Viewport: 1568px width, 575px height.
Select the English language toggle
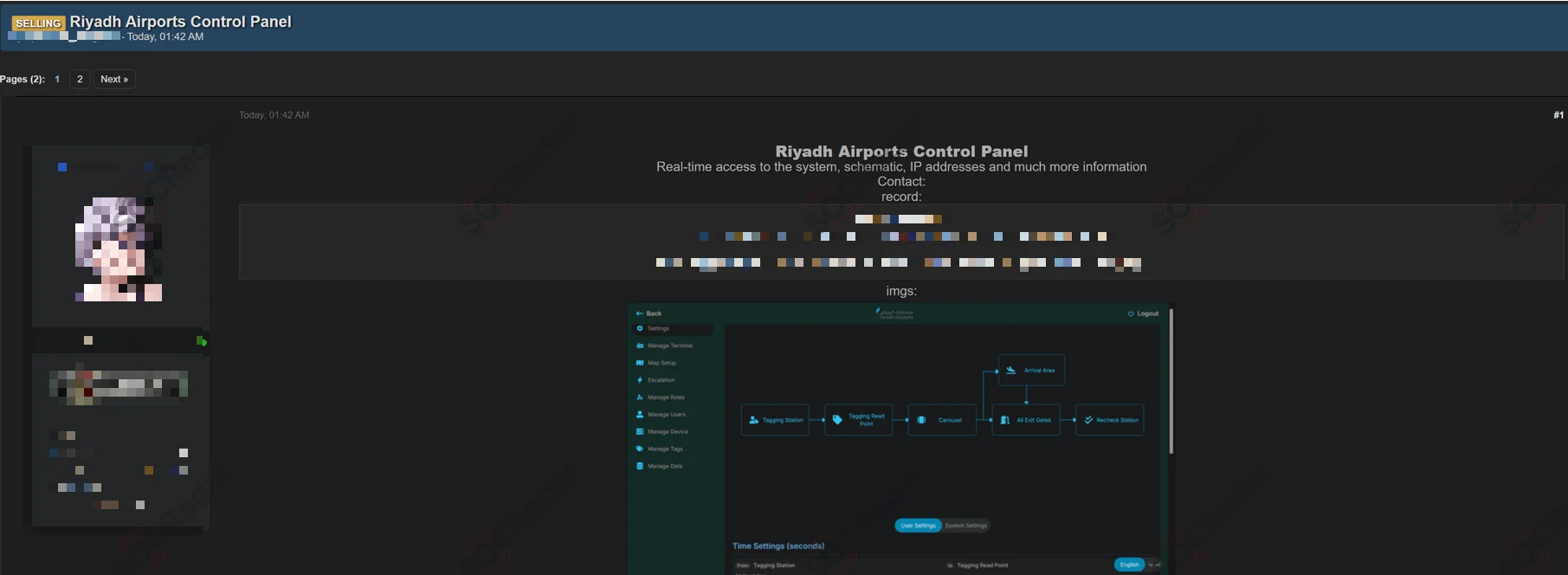coord(1129,565)
